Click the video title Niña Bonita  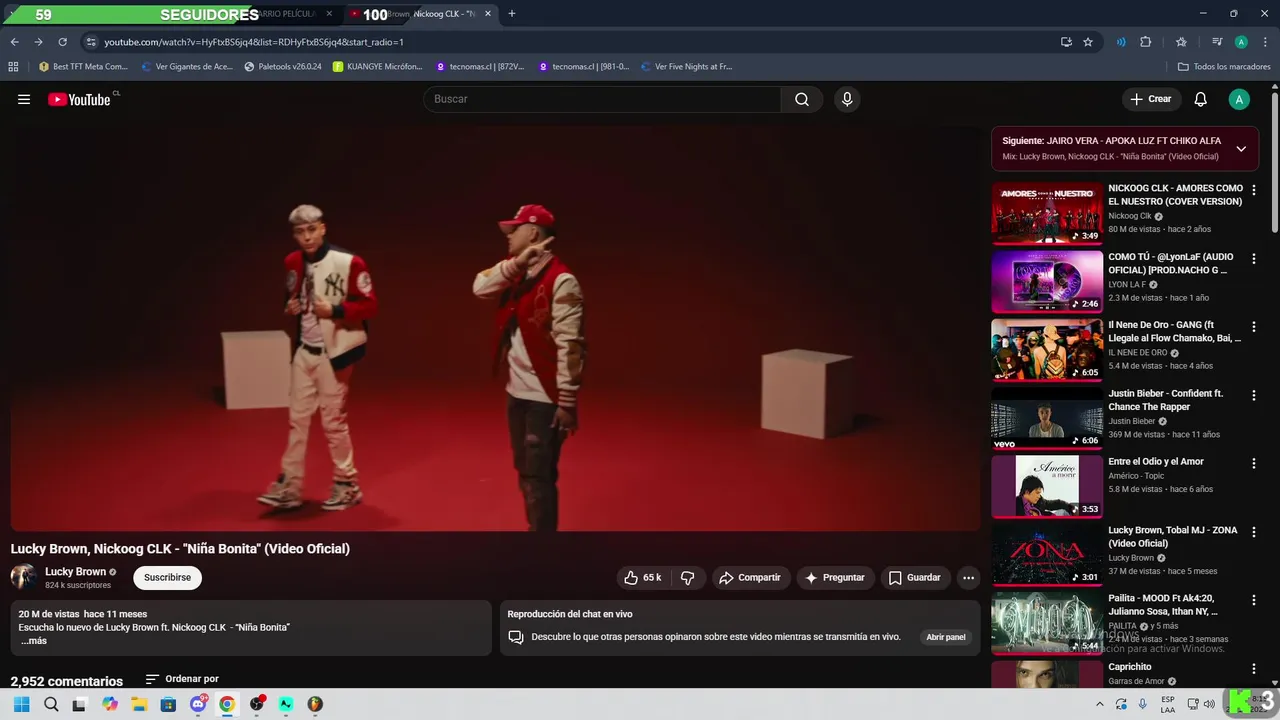click(x=180, y=549)
